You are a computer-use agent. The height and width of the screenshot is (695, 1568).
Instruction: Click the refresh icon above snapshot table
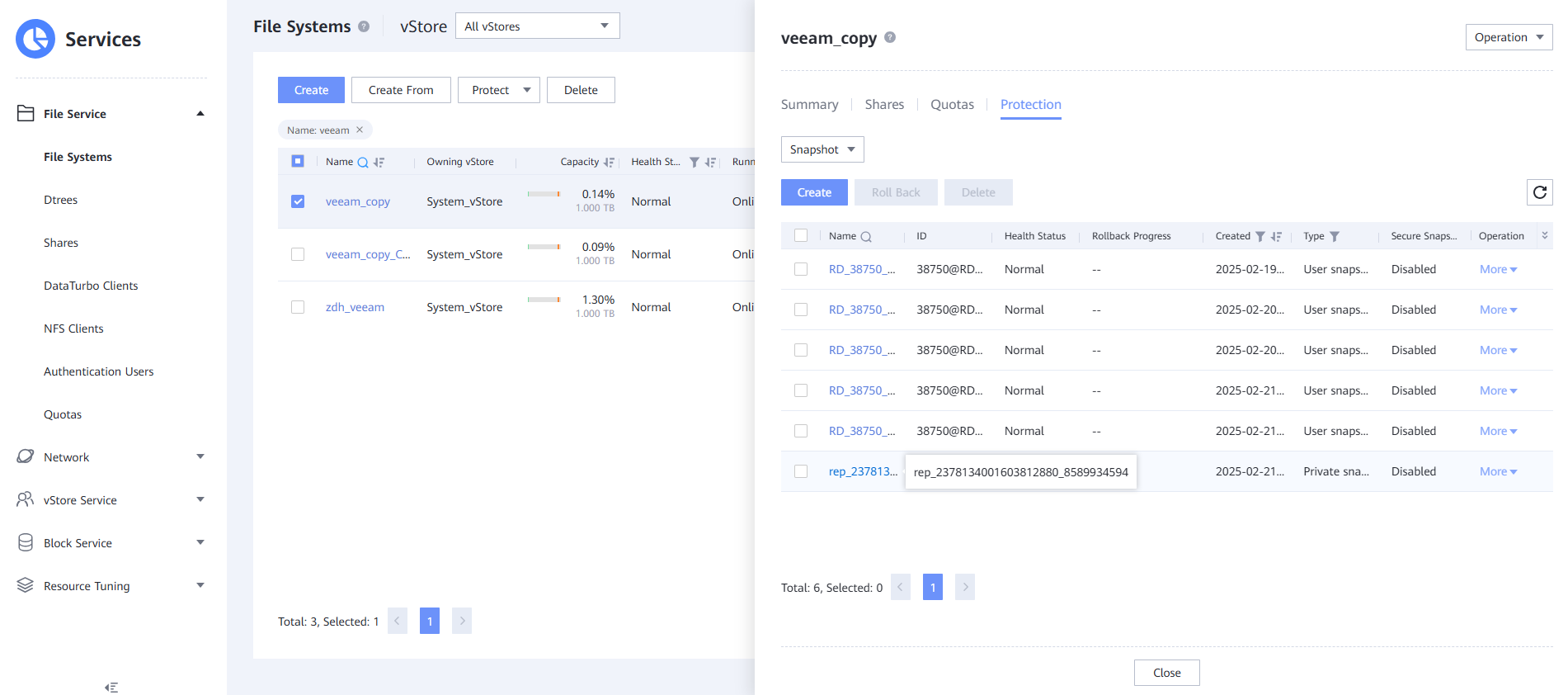(x=1539, y=192)
